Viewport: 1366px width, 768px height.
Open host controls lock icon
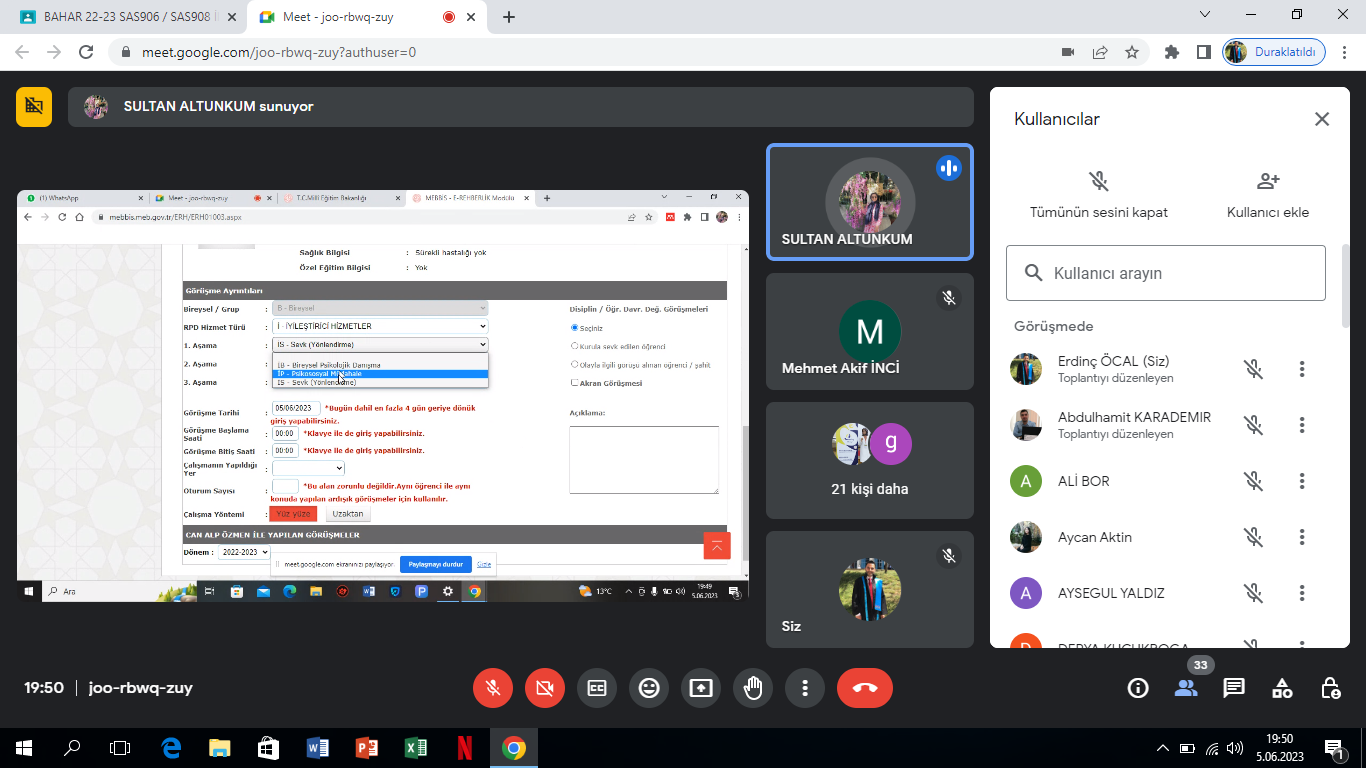1330,688
